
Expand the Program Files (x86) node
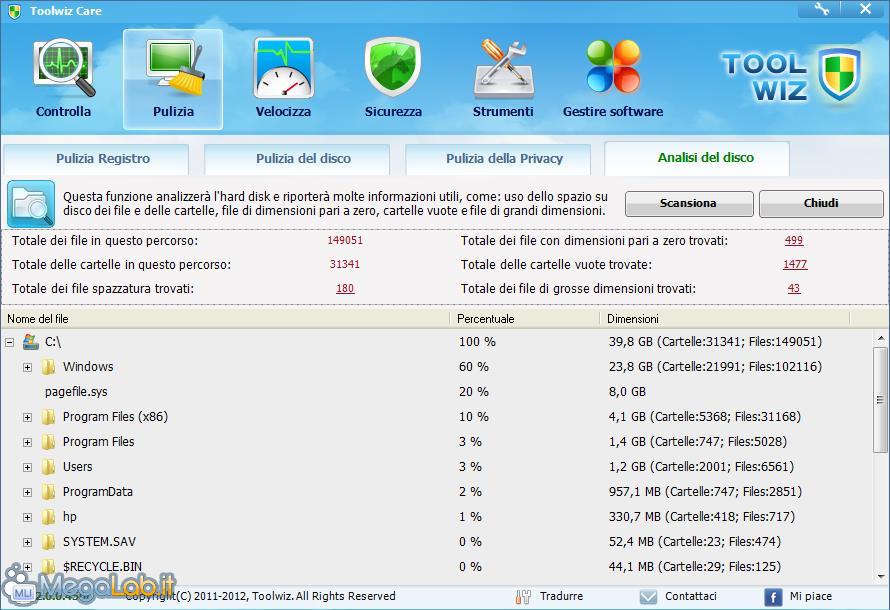click(27, 417)
